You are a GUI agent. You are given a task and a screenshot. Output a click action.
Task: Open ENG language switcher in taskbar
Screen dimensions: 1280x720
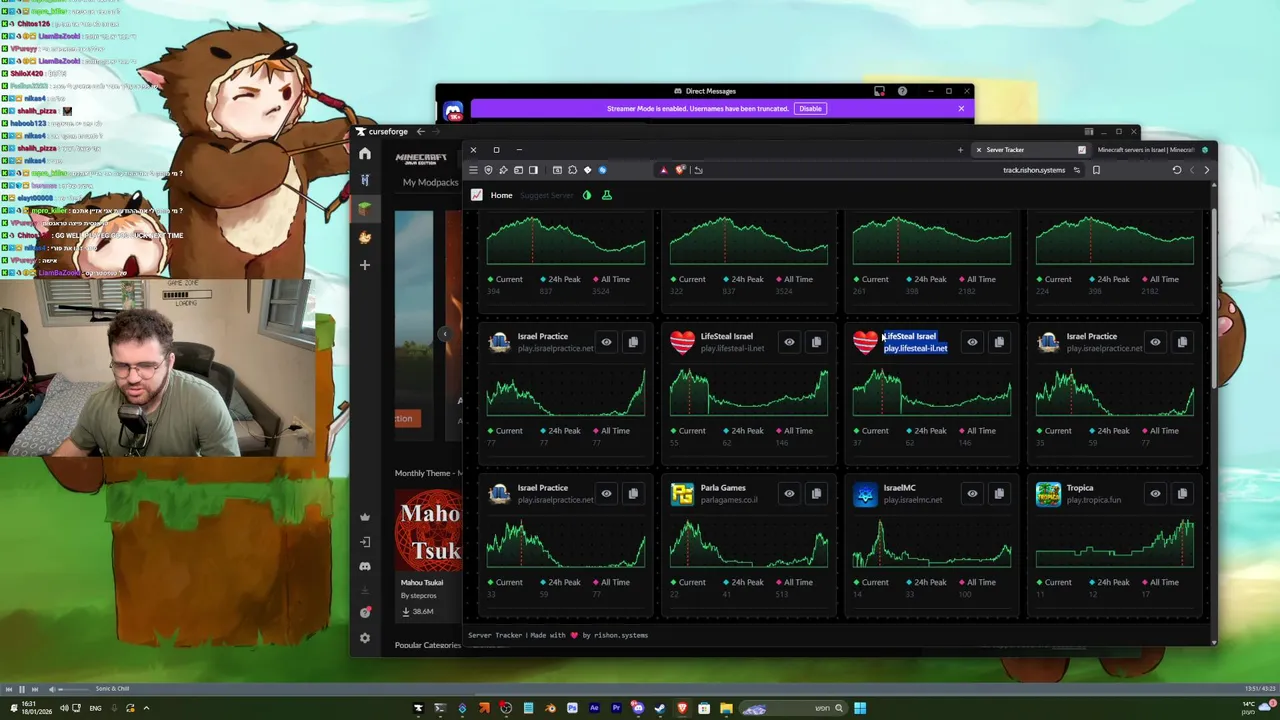click(96, 708)
